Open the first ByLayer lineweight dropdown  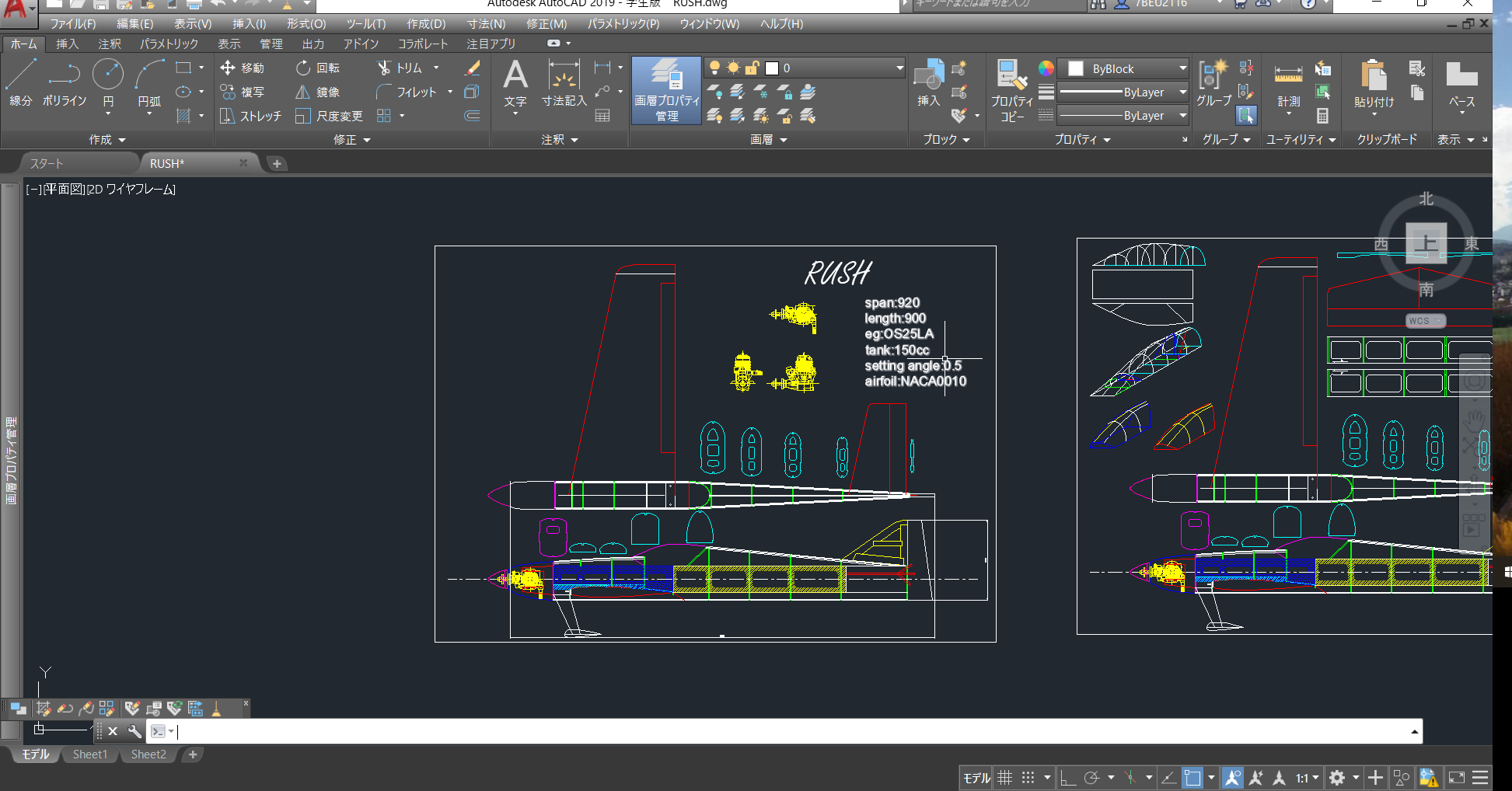[x=1182, y=92]
